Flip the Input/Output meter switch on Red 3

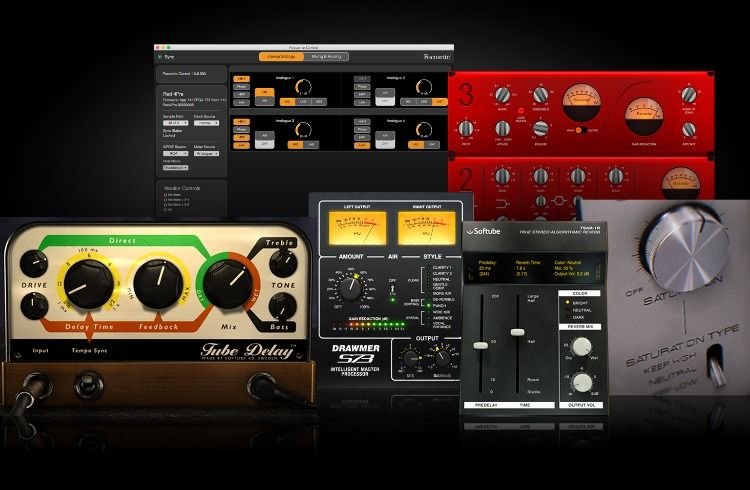click(580, 130)
